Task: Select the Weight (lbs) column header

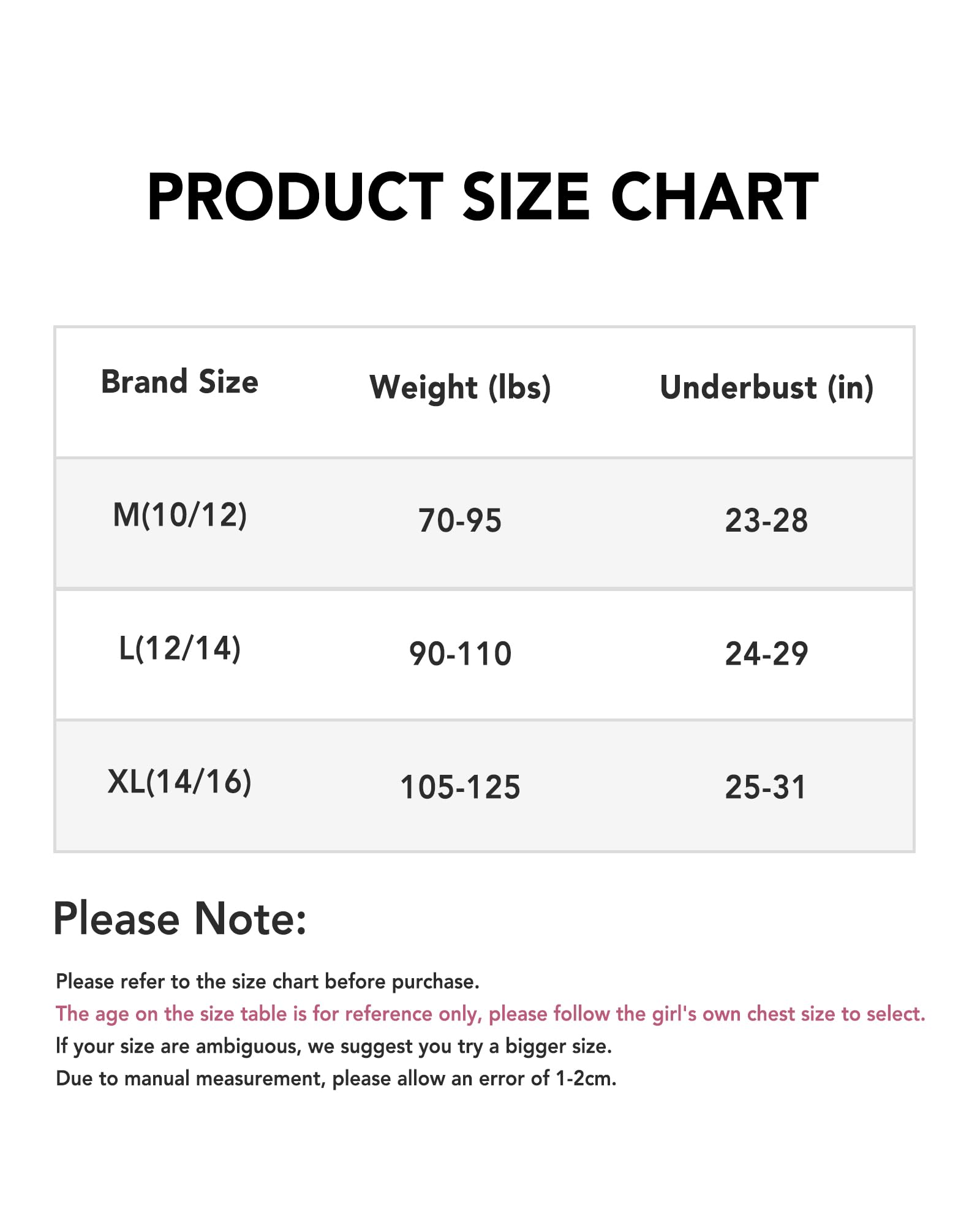Action: point(460,387)
